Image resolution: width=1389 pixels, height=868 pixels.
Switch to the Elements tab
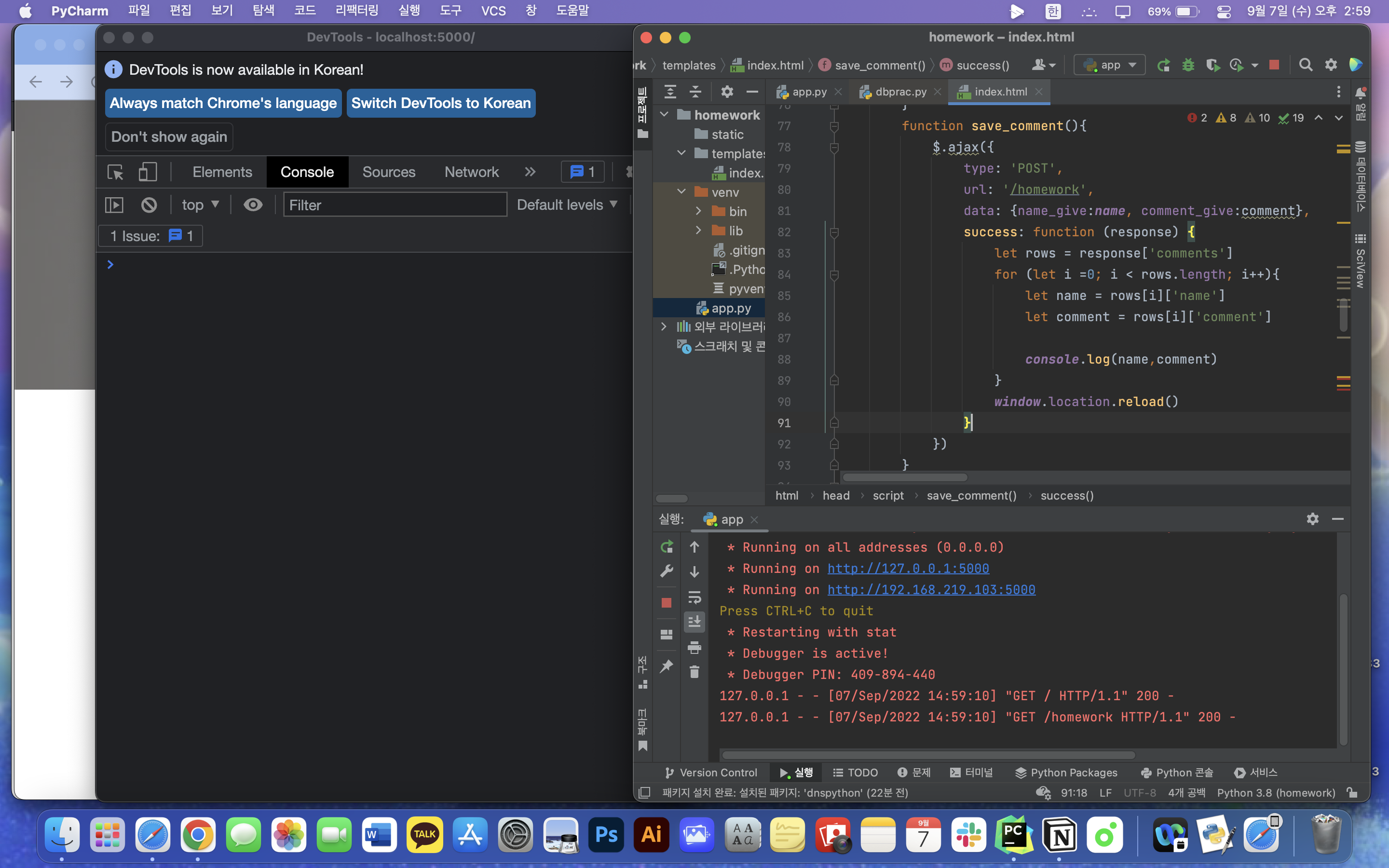(x=222, y=172)
